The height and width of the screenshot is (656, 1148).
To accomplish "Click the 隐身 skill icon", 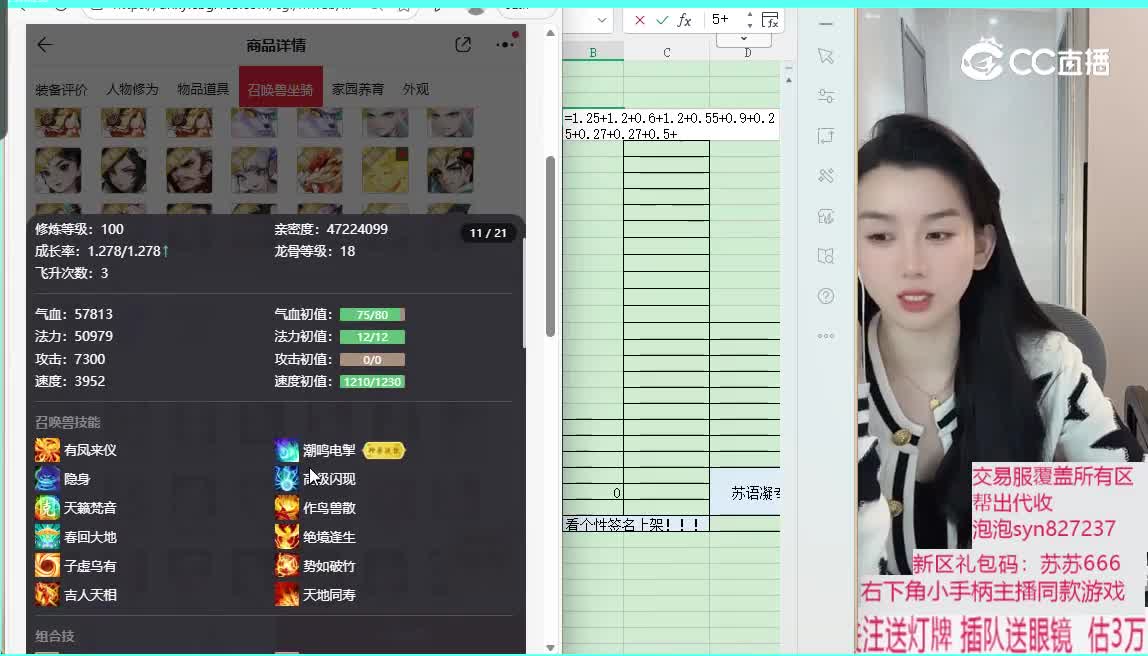I will click(x=48, y=479).
